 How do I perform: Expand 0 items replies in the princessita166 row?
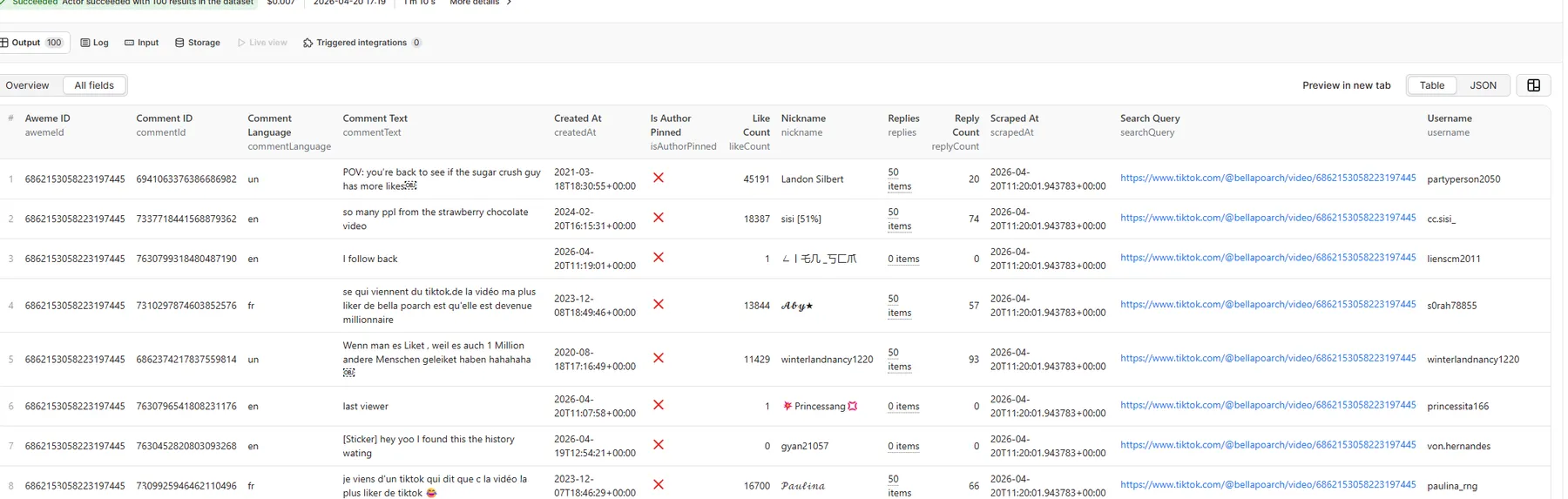coord(903,406)
